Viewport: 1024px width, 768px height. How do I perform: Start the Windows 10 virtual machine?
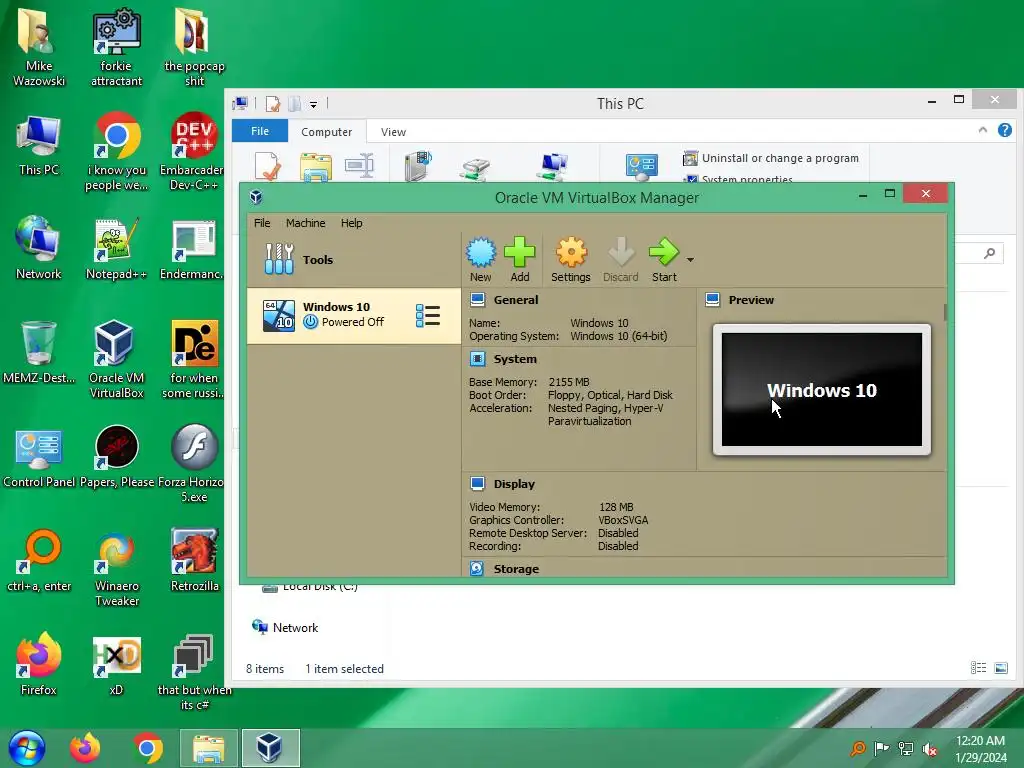click(664, 259)
